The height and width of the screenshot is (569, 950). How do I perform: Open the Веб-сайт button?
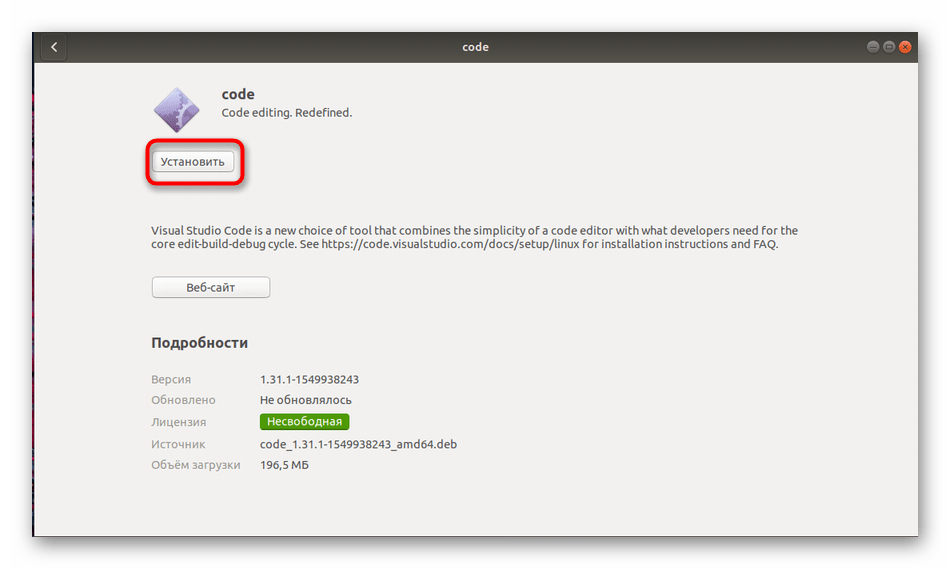point(211,287)
